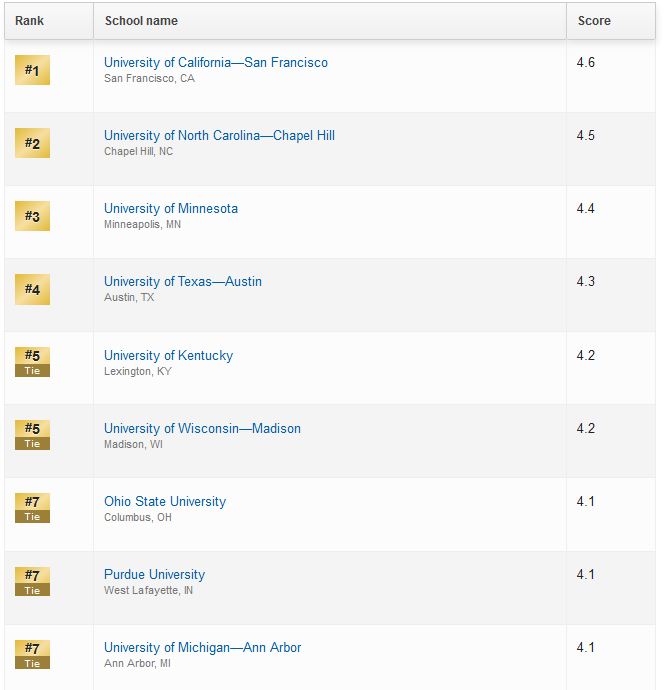This screenshot has width=665, height=690.
Task: Select the 'San Francisco, CA' location text
Action: [x=149, y=78]
